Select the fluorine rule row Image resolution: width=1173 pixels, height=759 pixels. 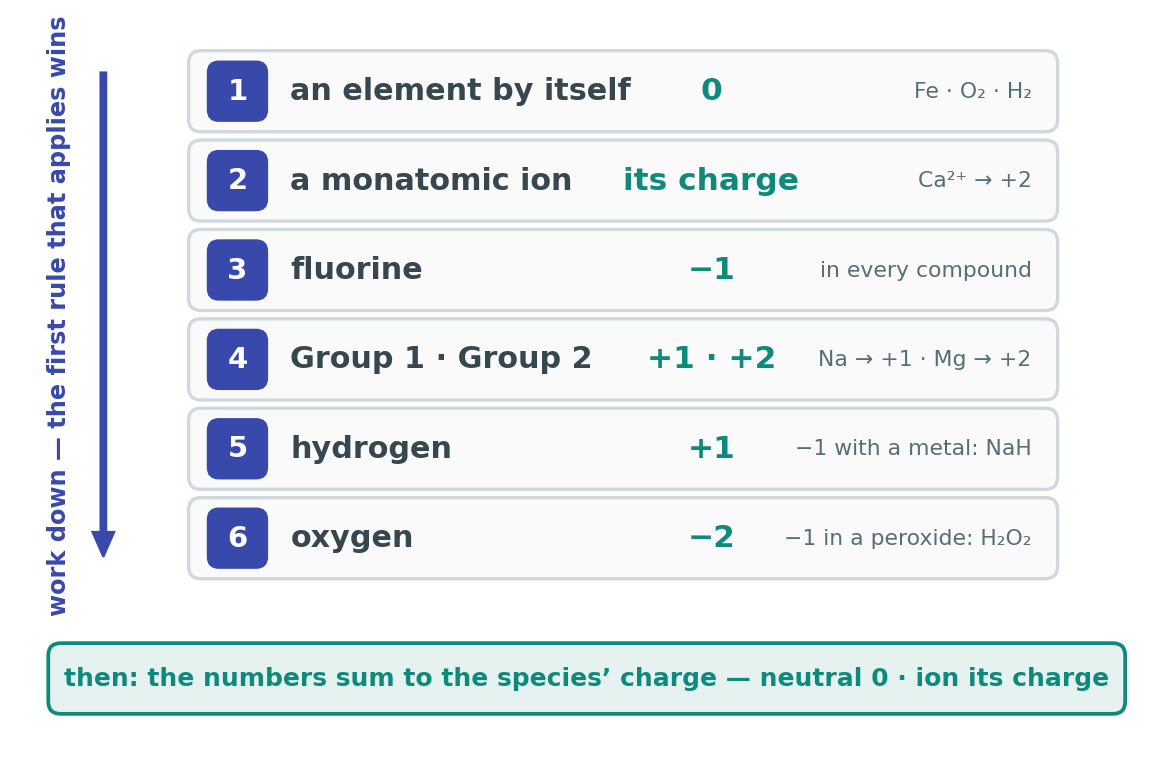tap(623, 270)
